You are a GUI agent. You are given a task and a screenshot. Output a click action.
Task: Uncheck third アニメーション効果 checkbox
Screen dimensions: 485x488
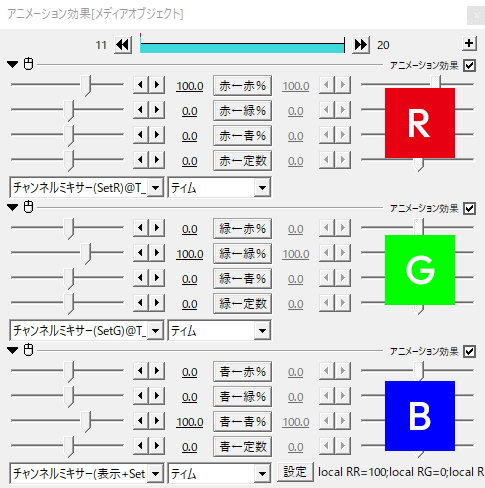470,351
